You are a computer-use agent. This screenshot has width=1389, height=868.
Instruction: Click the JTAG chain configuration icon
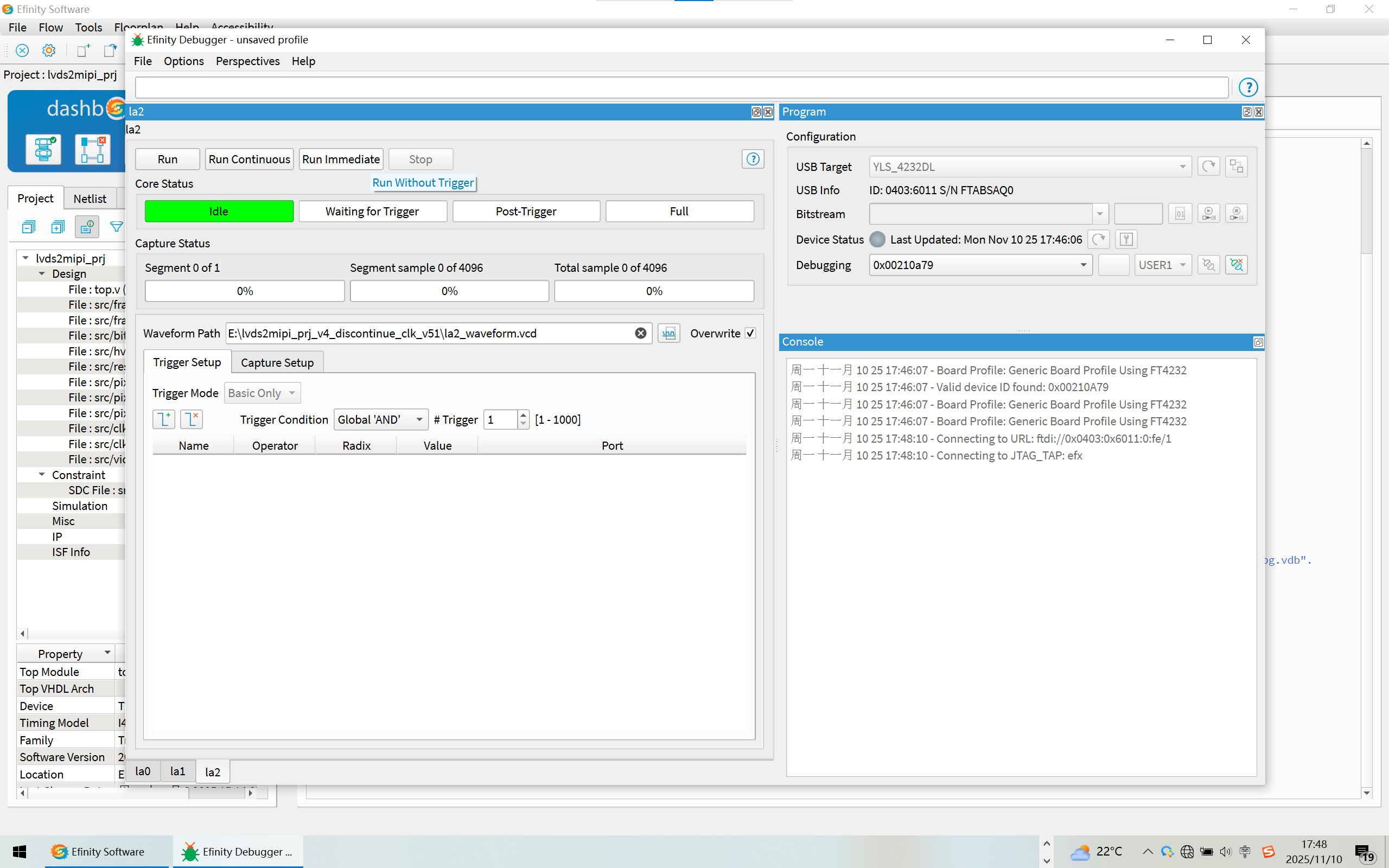click(x=1237, y=167)
